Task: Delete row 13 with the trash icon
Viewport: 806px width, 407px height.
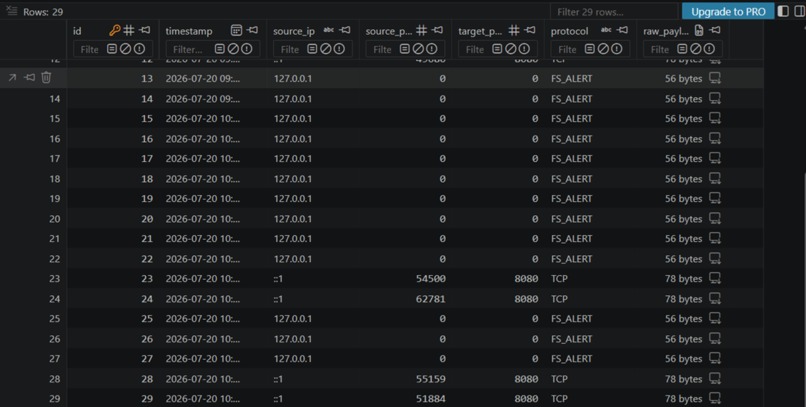Action: pyautogui.click(x=46, y=78)
